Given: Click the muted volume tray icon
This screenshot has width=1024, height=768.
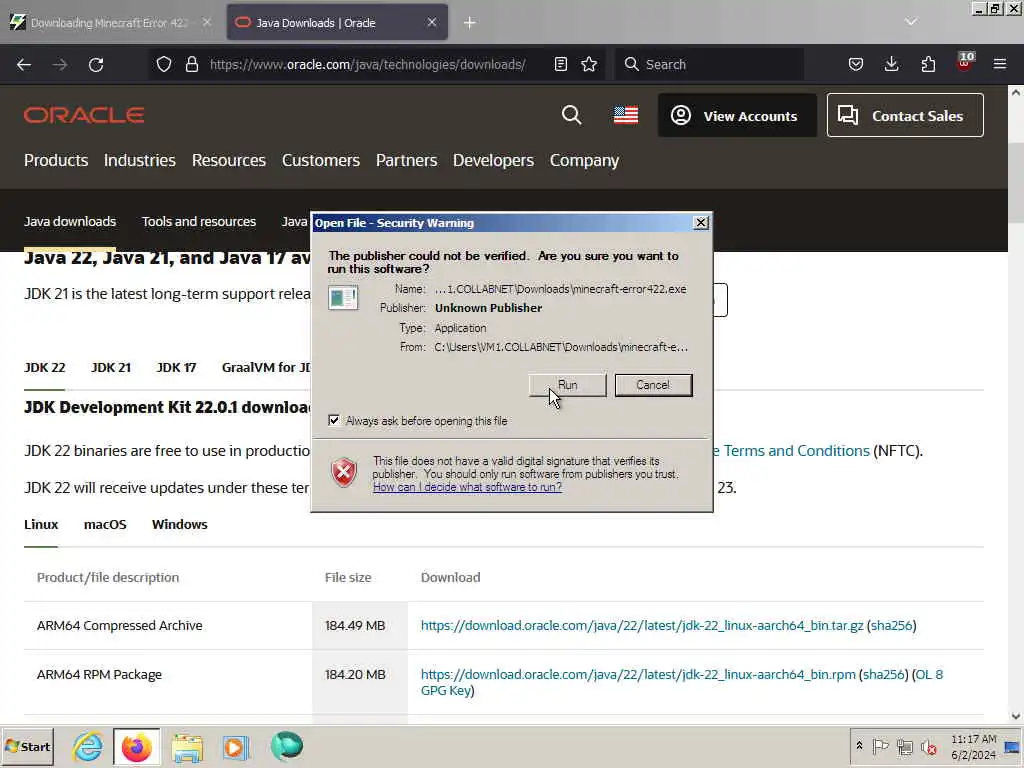Looking at the screenshot, I should click(x=928, y=746).
